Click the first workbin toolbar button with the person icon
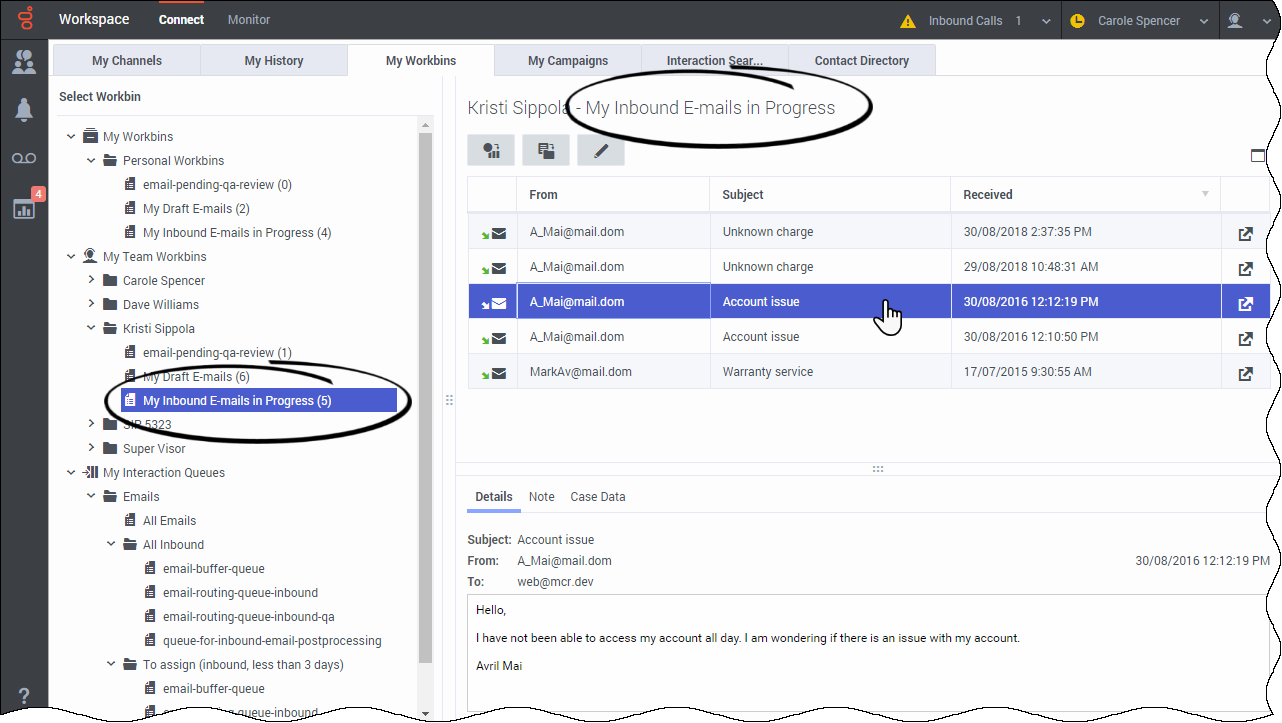Image resolution: width=1282 pixels, height=723 pixels. [491, 150]
